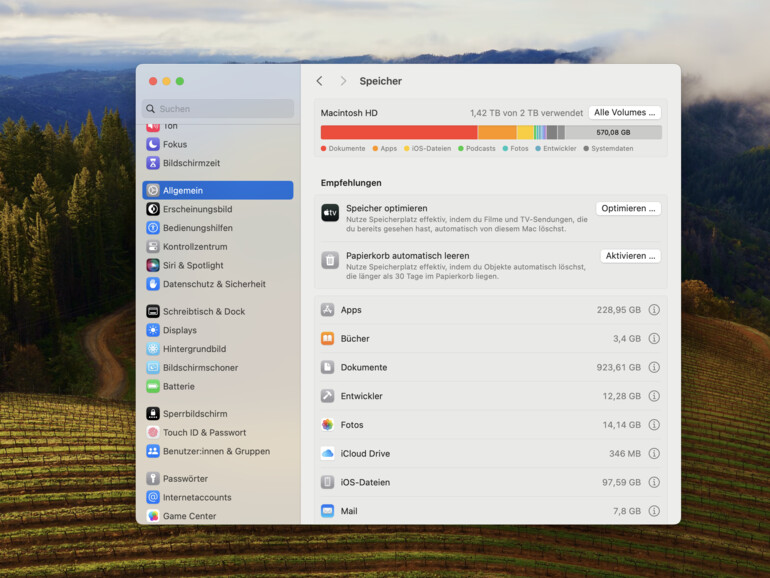Show info for Entwickler storage

[654, 396]
